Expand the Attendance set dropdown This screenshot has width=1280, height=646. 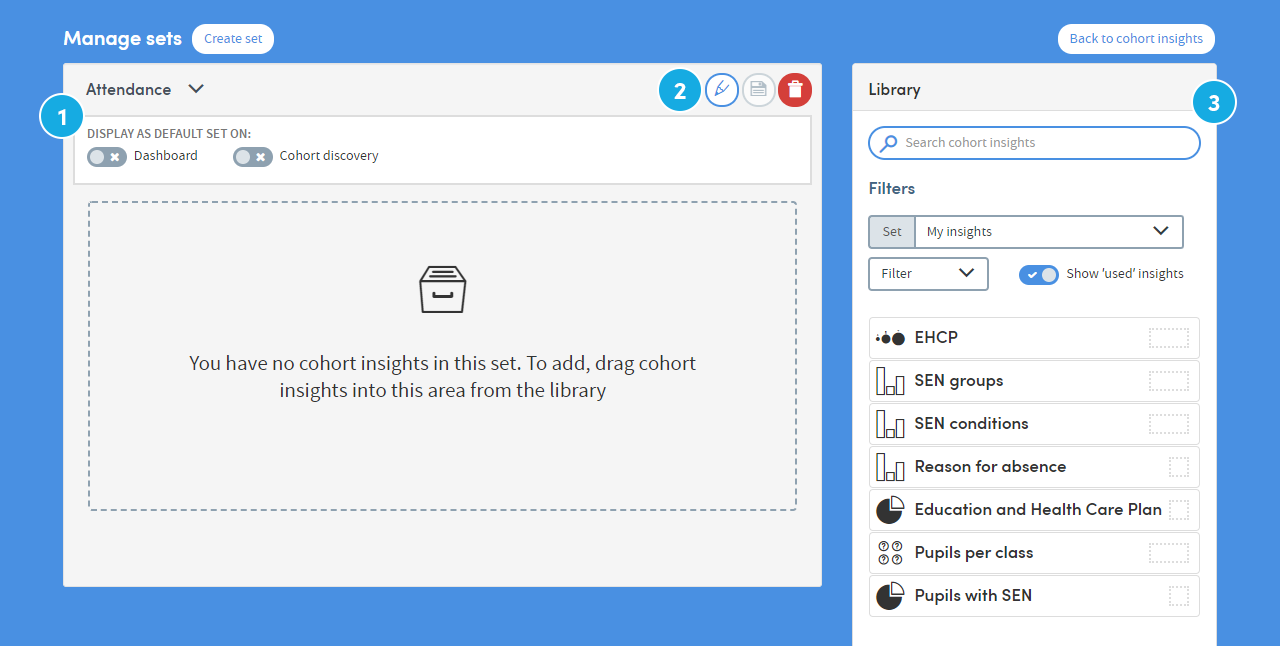(196, 89)
